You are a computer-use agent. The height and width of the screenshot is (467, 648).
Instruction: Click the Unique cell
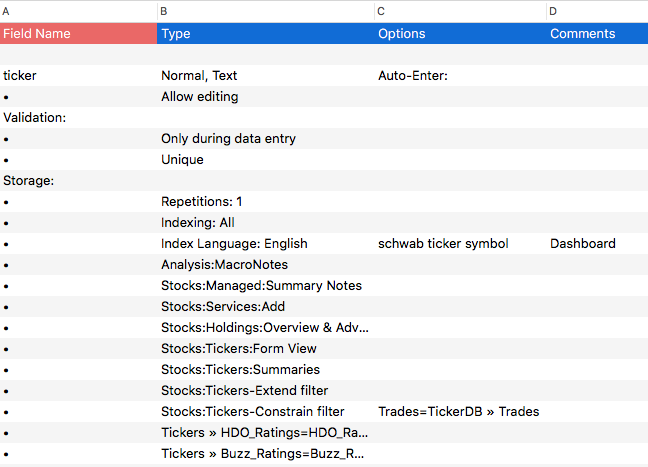[266, 160]
